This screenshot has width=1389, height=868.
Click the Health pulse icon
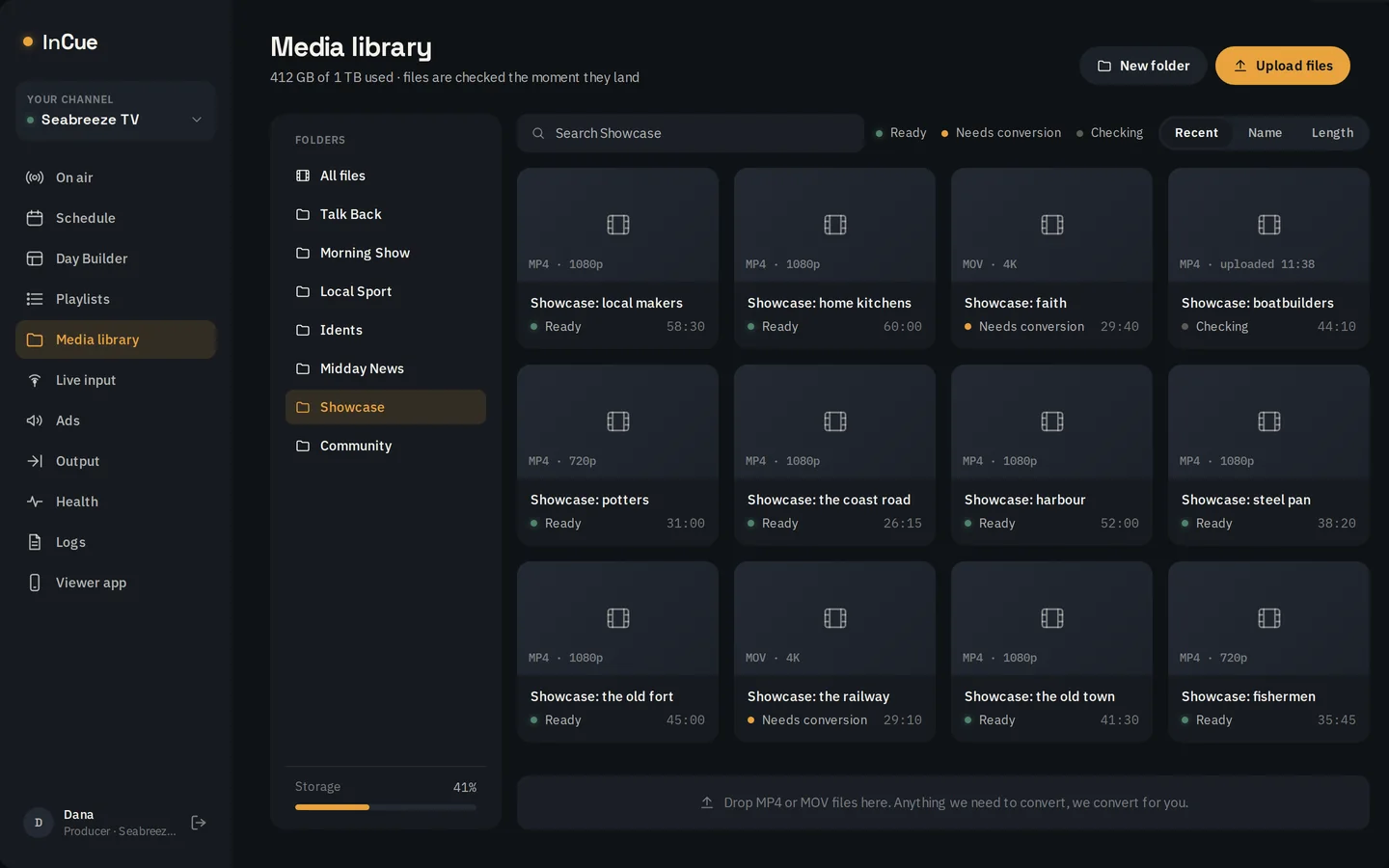tap(35, 502)
